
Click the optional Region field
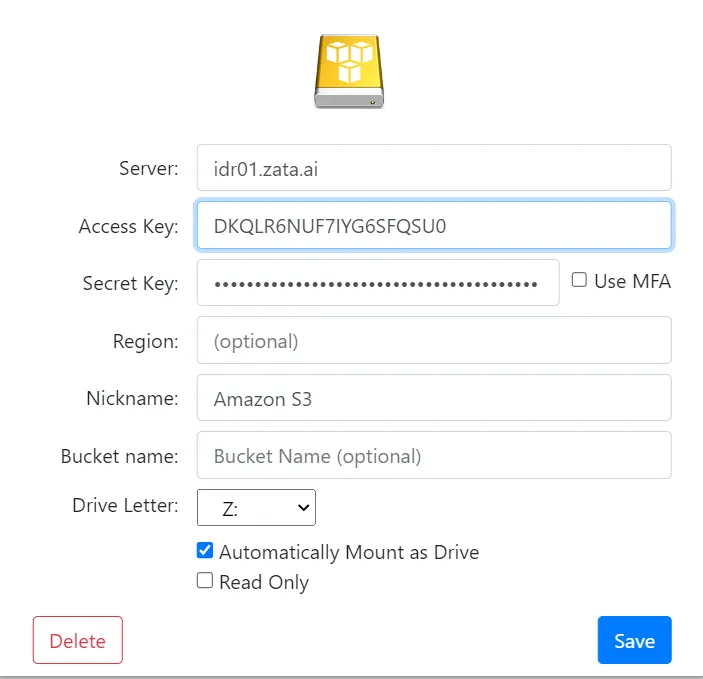pos(434,340)
